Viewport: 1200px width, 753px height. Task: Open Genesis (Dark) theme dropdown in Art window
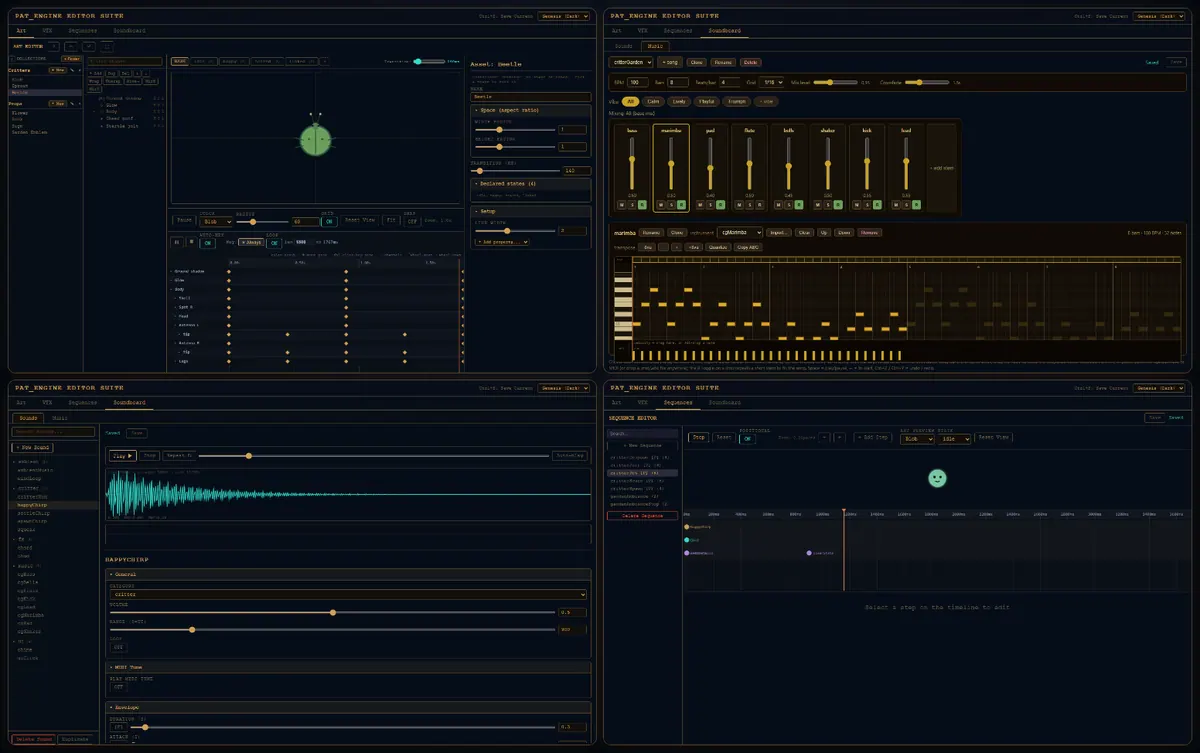[562, 17]
